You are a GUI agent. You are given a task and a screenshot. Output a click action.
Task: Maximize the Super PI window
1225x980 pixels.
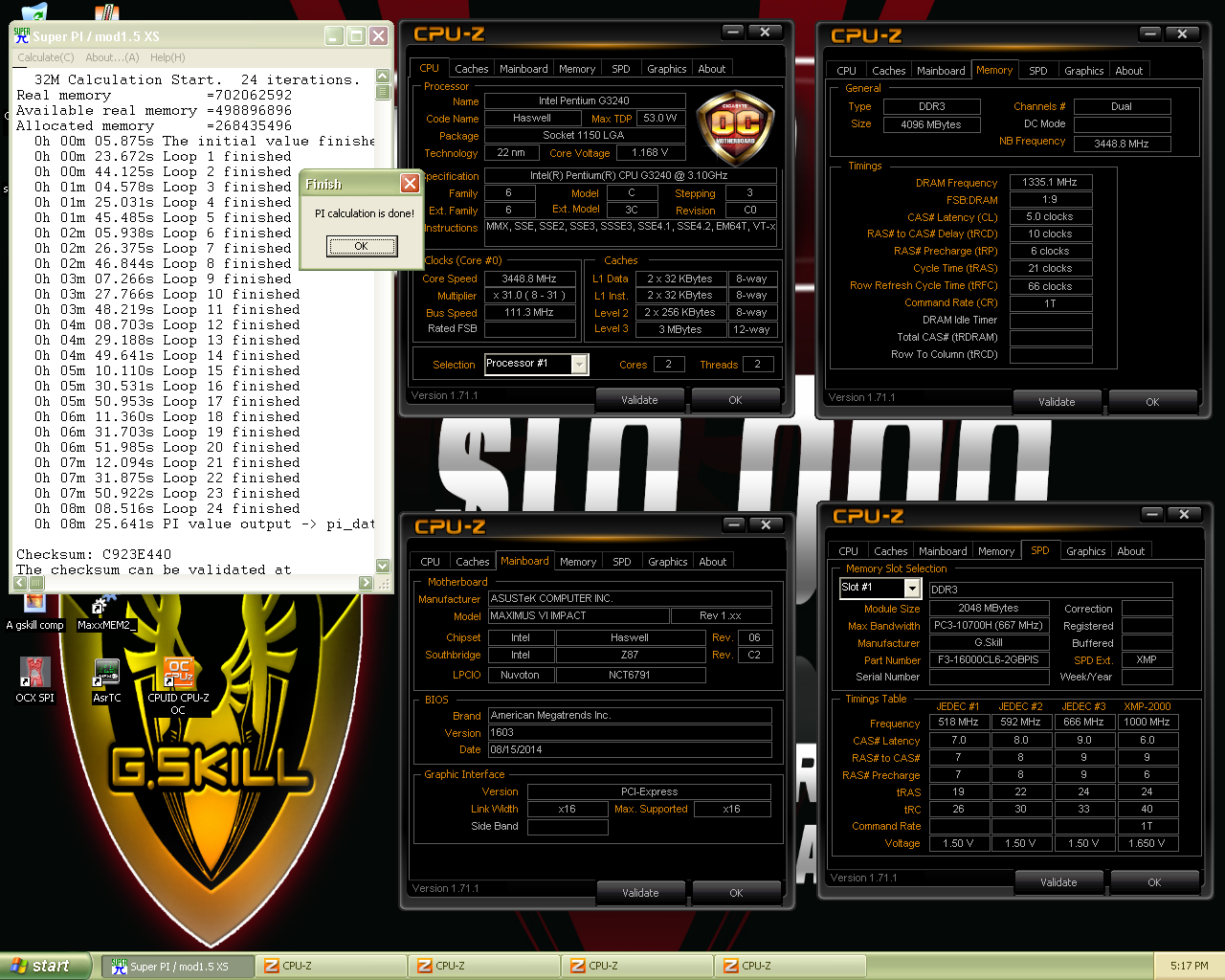(x=356, y=35)
